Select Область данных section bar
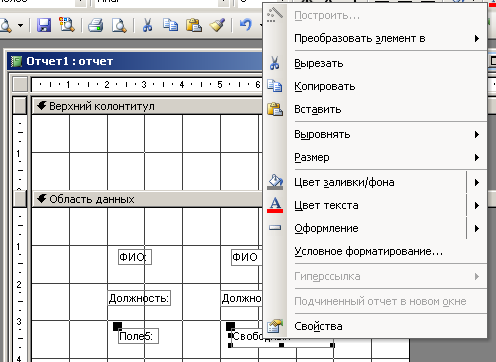 147,199
